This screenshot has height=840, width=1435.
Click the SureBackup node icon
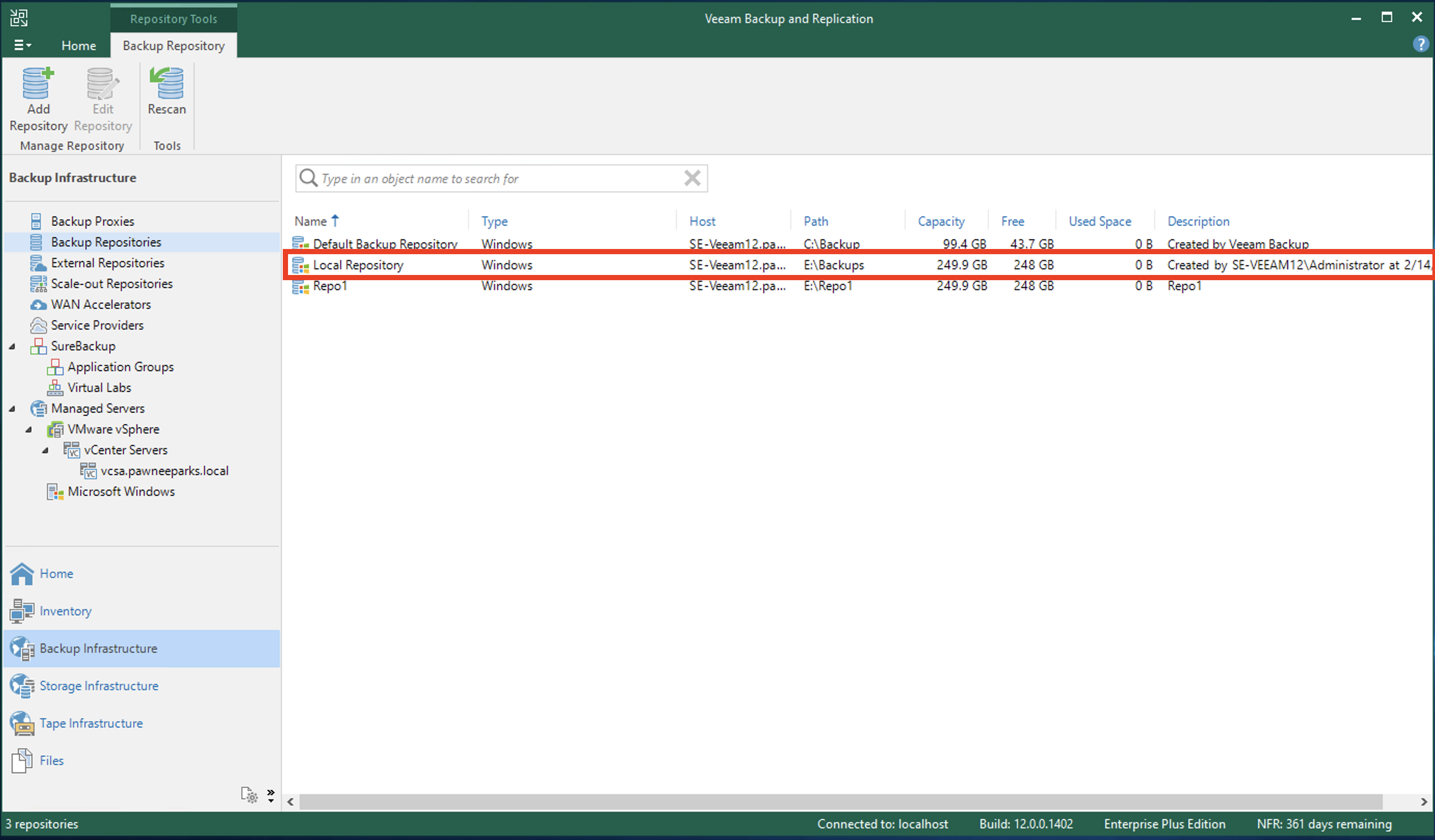coord(38,346)
